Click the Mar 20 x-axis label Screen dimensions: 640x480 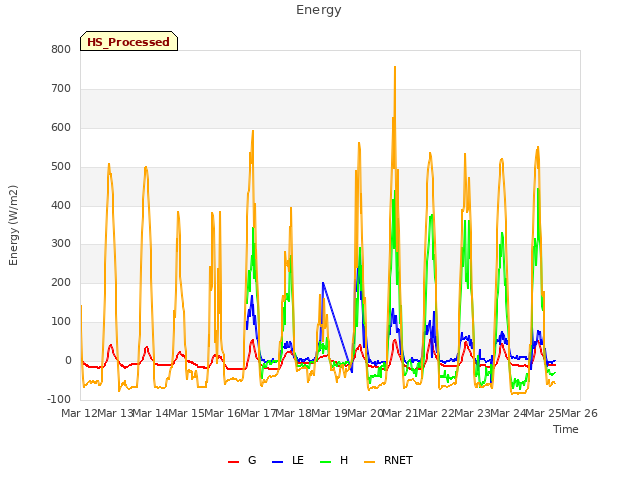click(x=365, y=413)
